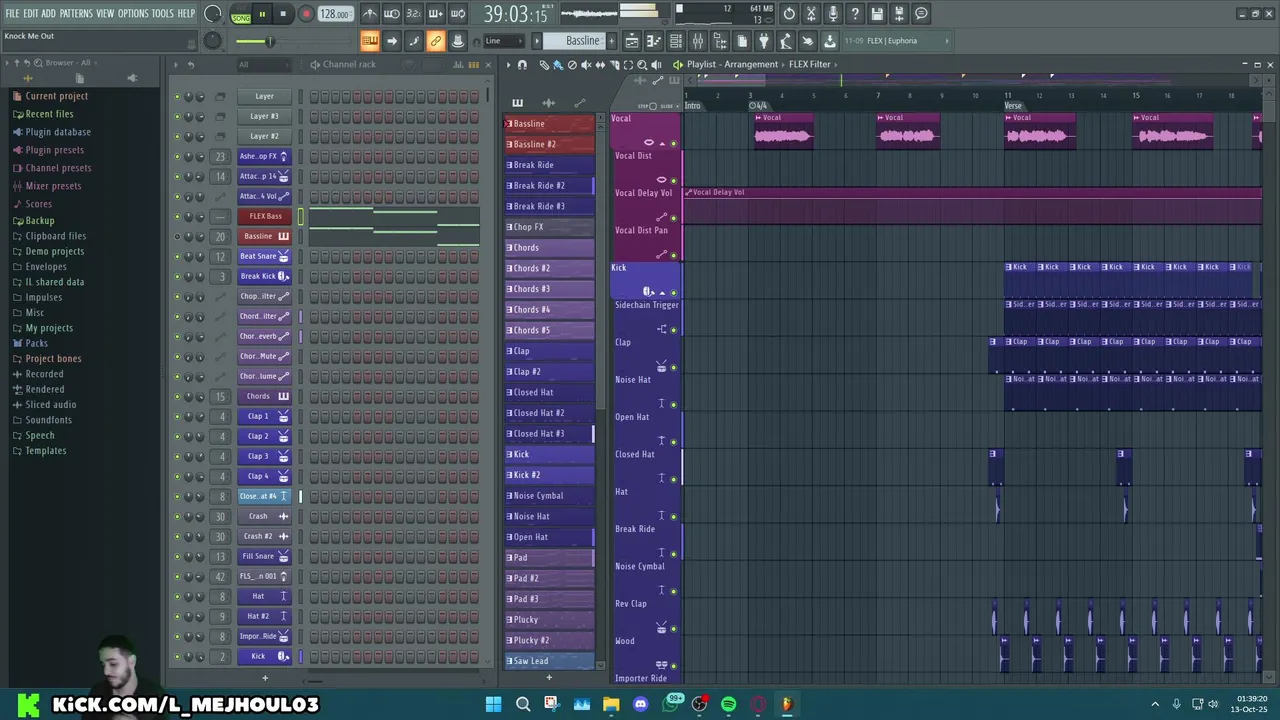Open the HELP menu
Screen dimensions: 1280x720
(186, 14)
